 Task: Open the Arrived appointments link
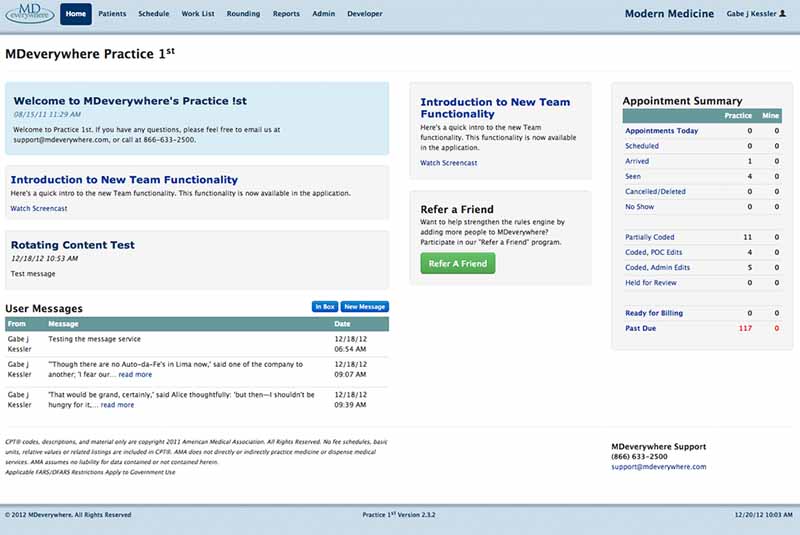click(637, 161)
